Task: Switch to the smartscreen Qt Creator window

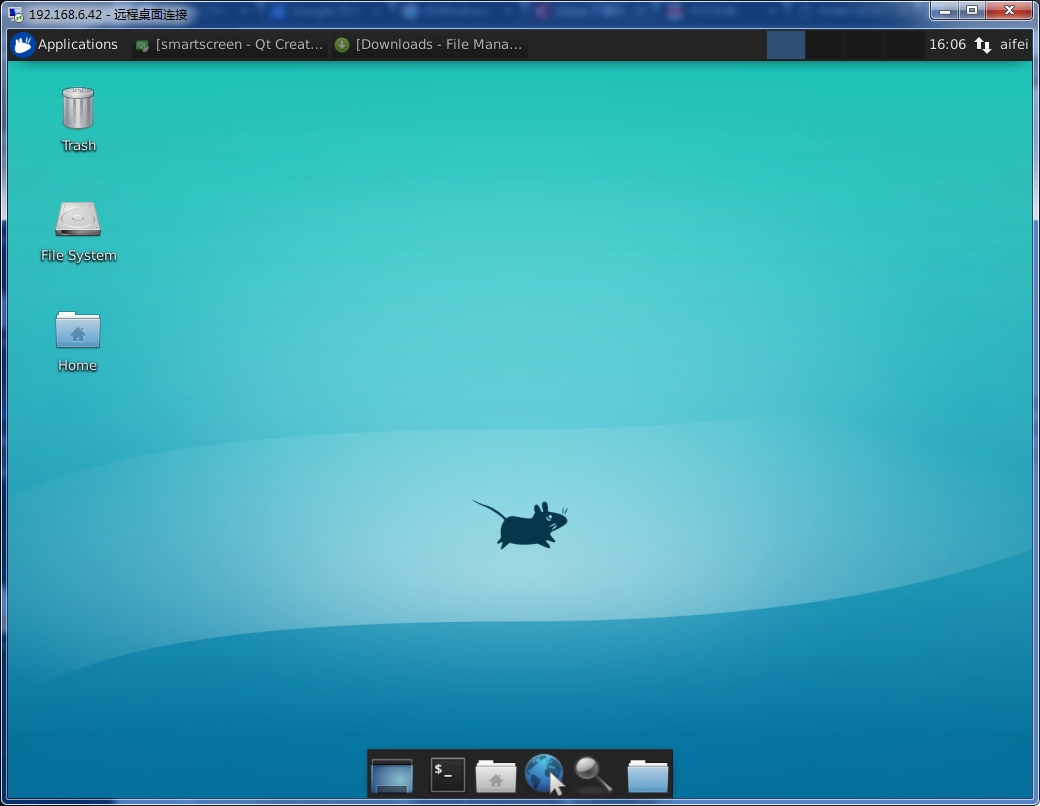Action: (x=228, y=44)
